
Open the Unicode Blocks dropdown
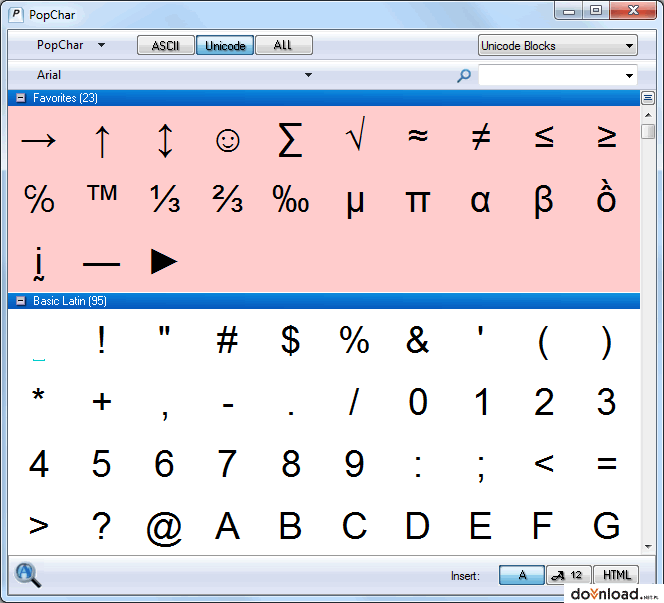pos(558,45)
